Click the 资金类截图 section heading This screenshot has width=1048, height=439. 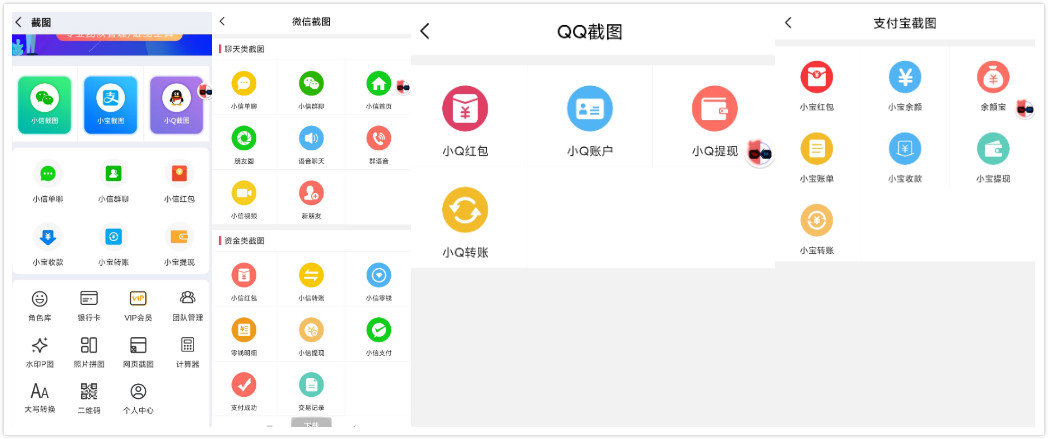[243, 241]
